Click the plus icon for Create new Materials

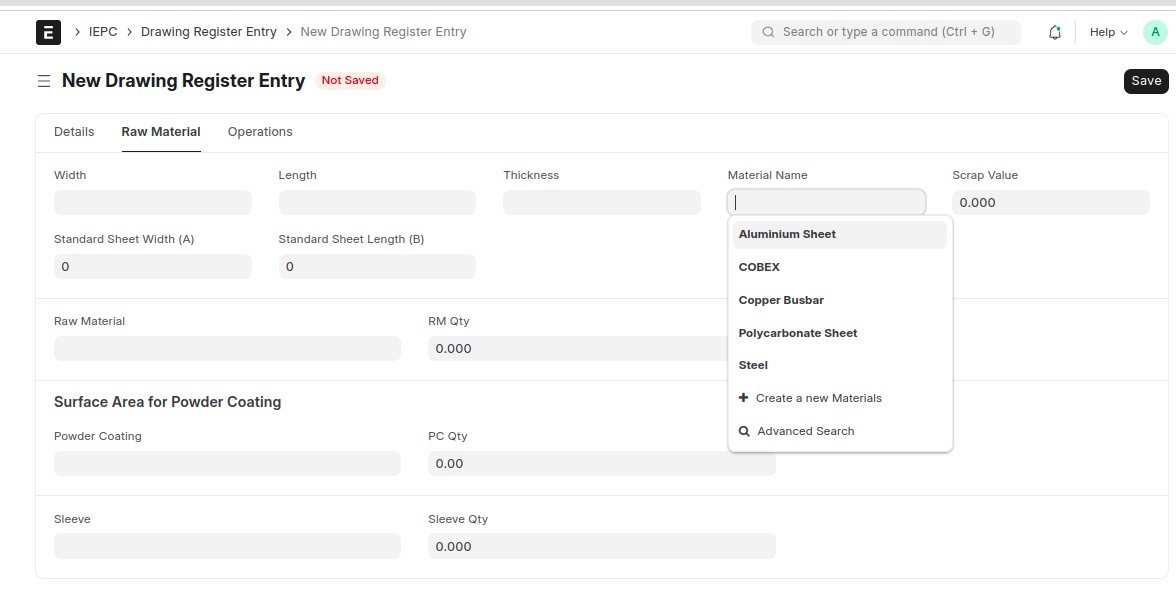coord(743,398)
